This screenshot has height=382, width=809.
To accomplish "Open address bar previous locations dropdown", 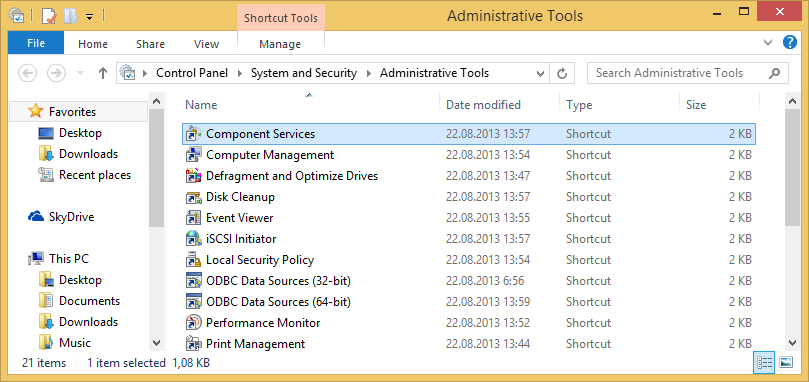I will (x=540, y=73).
